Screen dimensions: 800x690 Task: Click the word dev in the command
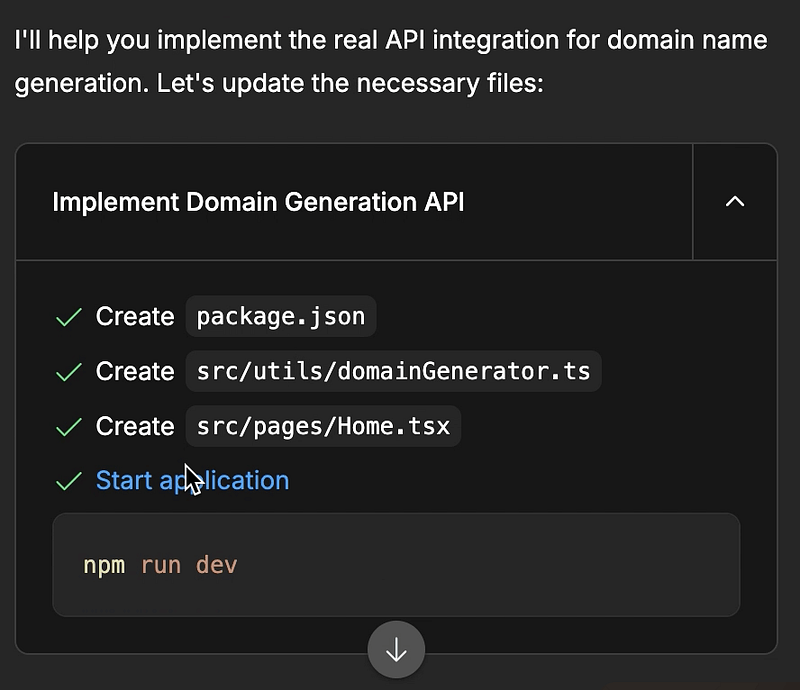(x=216, y=565)
